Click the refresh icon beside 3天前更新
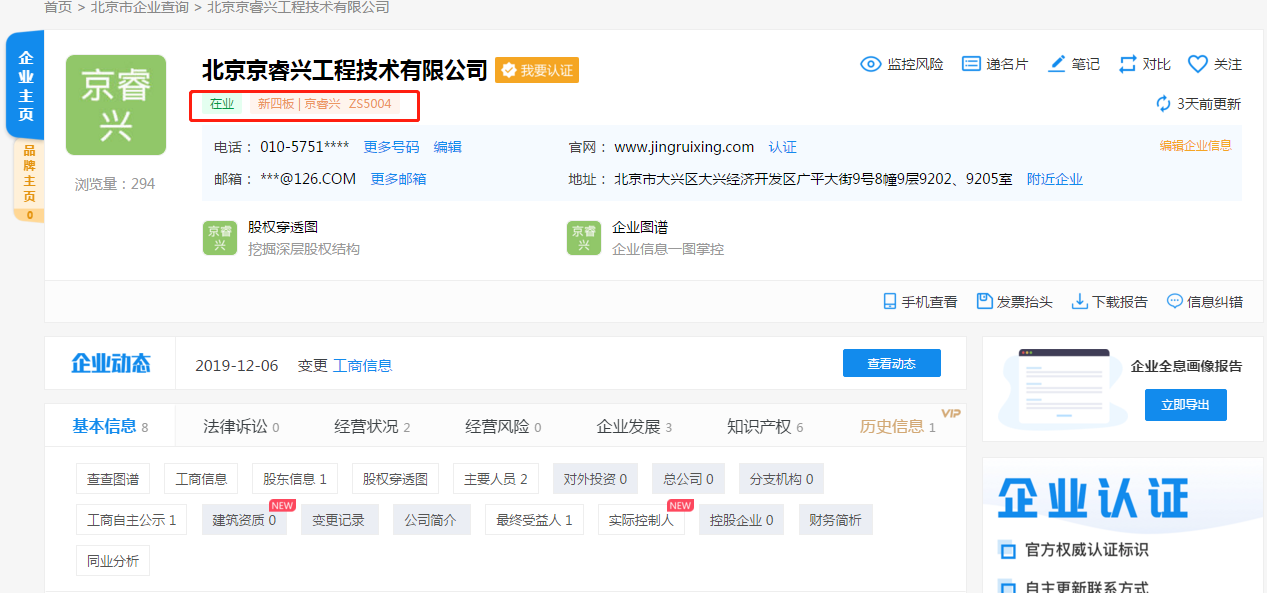The width and height of the screenshot is (1267, 593). (1163, 104)
